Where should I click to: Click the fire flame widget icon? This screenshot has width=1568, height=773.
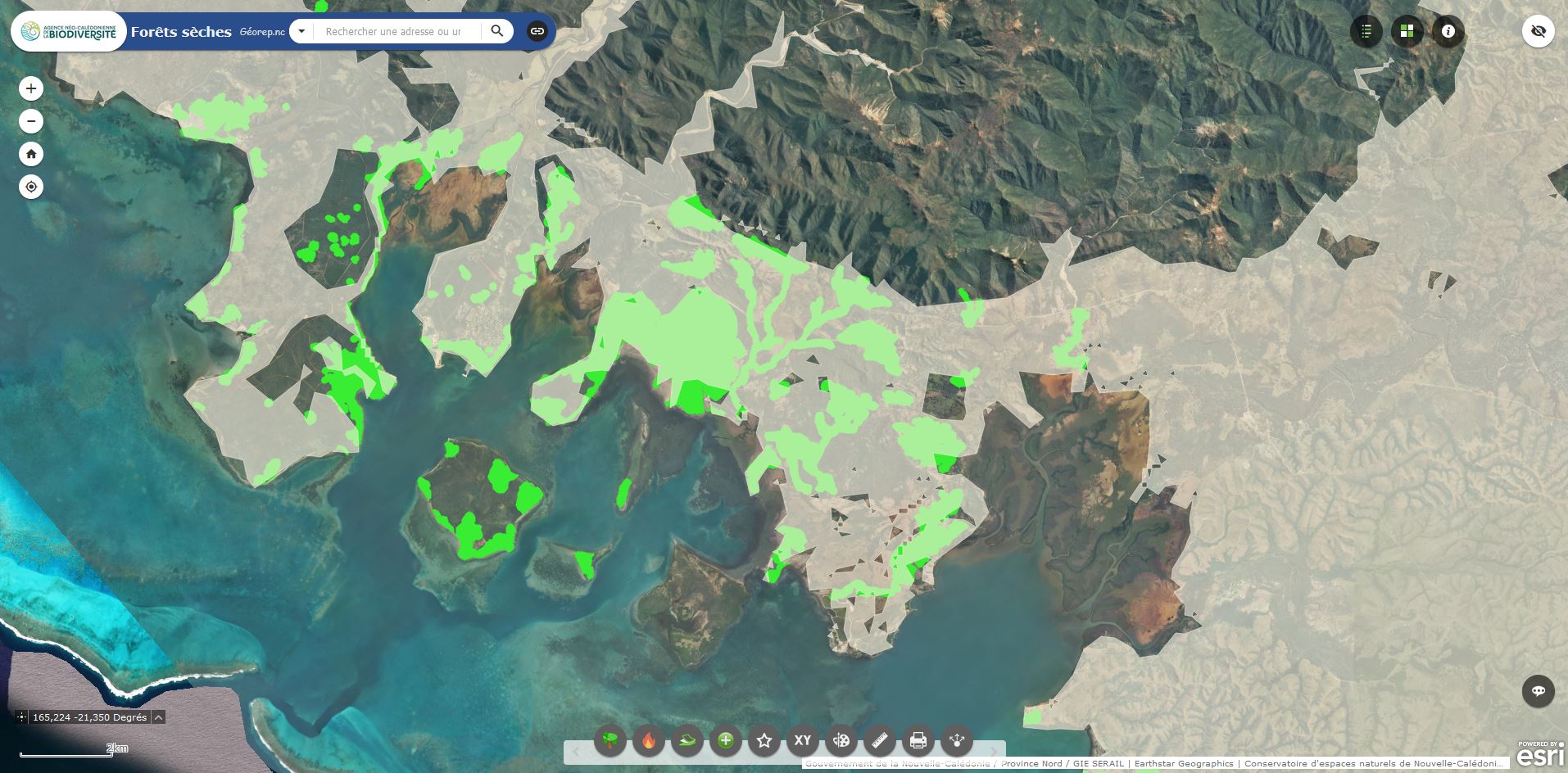point(649,741)
